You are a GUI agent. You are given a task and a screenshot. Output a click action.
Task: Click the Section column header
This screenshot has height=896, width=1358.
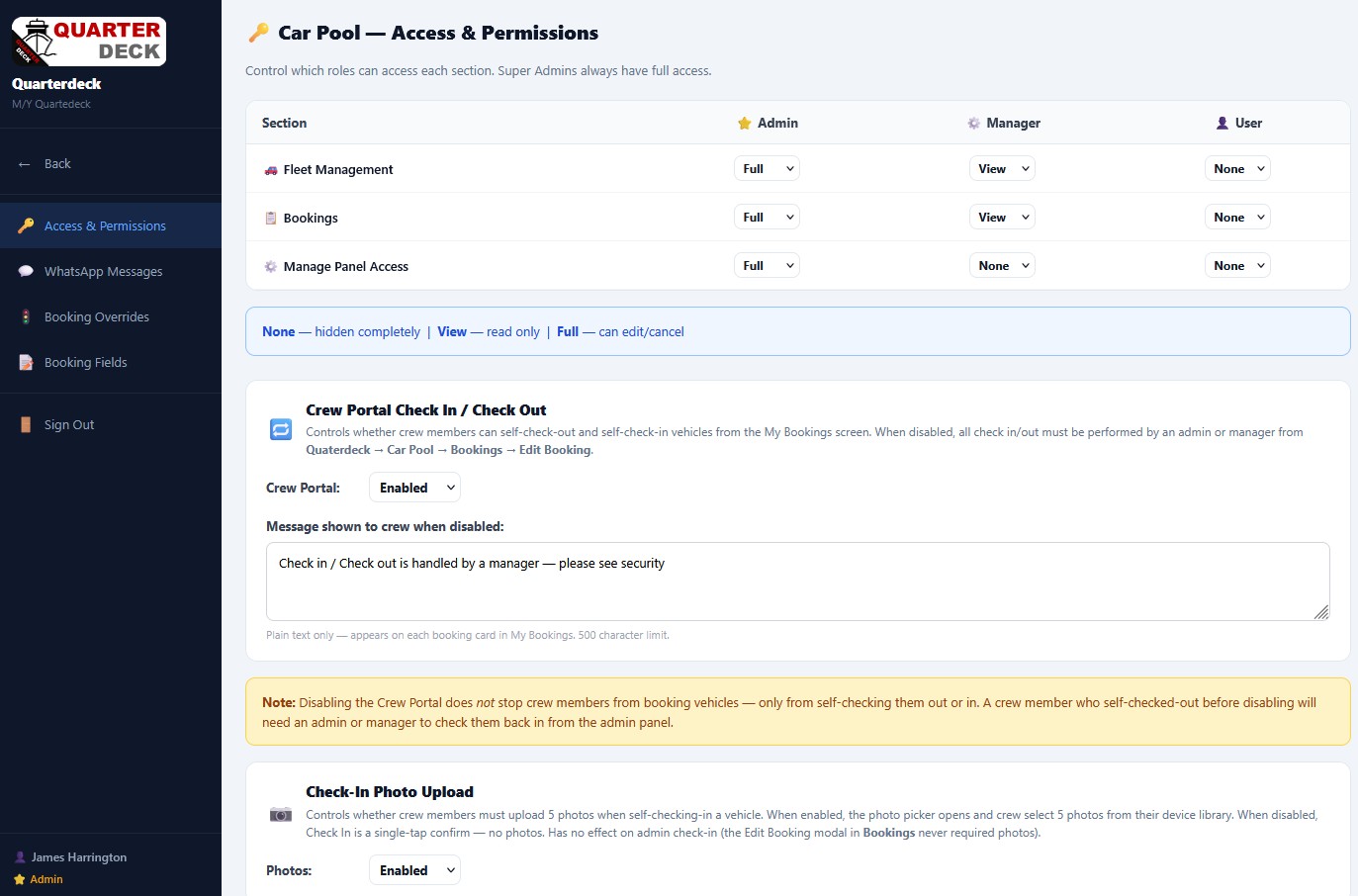(284, 123)
